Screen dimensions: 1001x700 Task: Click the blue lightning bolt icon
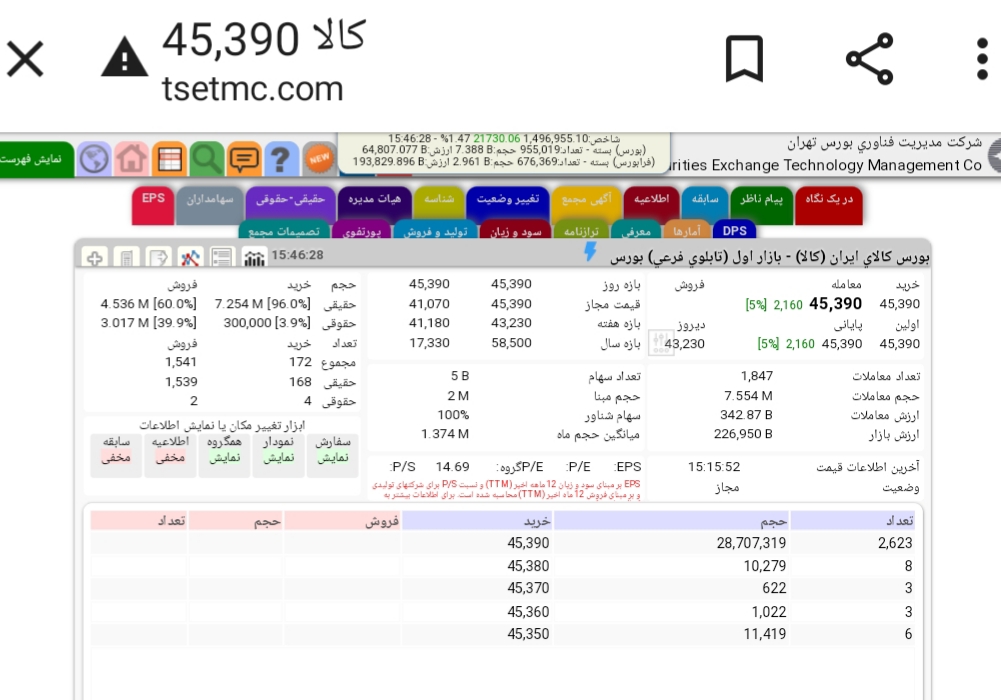pyautogui.click(x=591, y=252)
